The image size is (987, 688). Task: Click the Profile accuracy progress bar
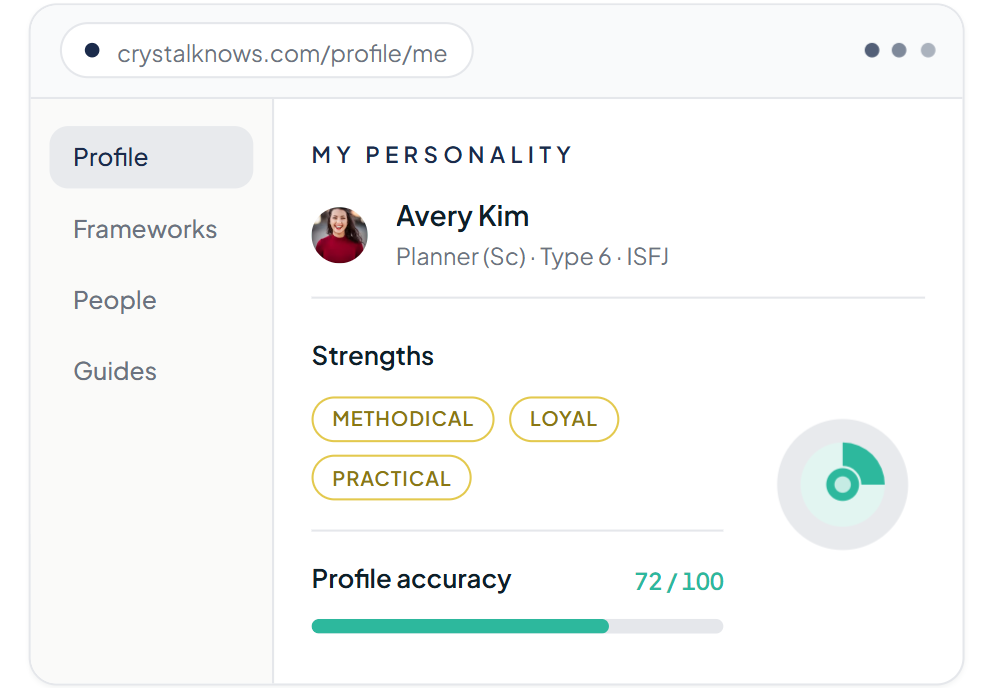pyautogui.click(x=517, y=626)
